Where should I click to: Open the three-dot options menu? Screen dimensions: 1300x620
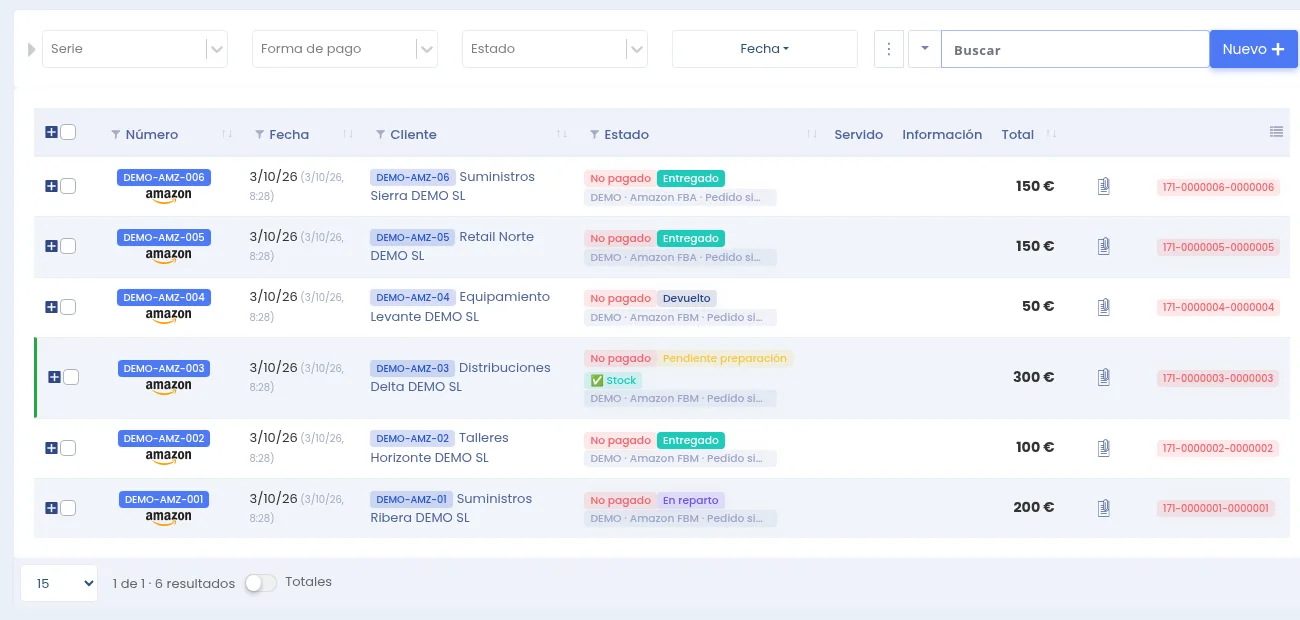click(x=889, y=49)
